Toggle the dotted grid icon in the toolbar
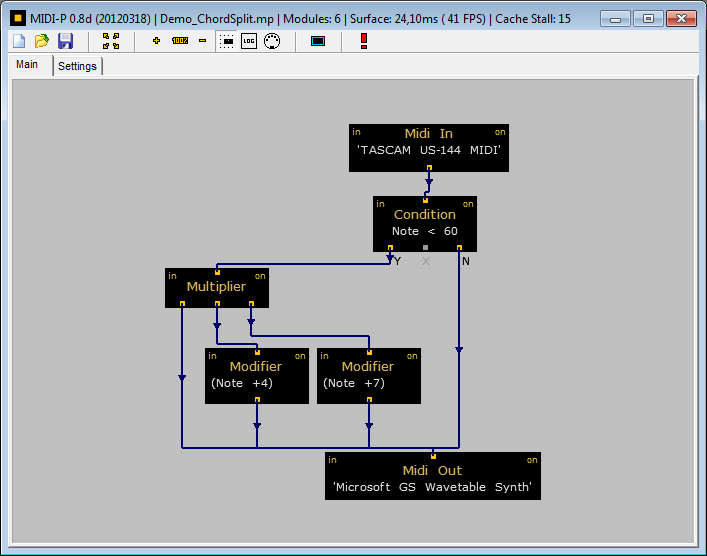The width and height of the screenshot is (707, 556). (226, 41)
